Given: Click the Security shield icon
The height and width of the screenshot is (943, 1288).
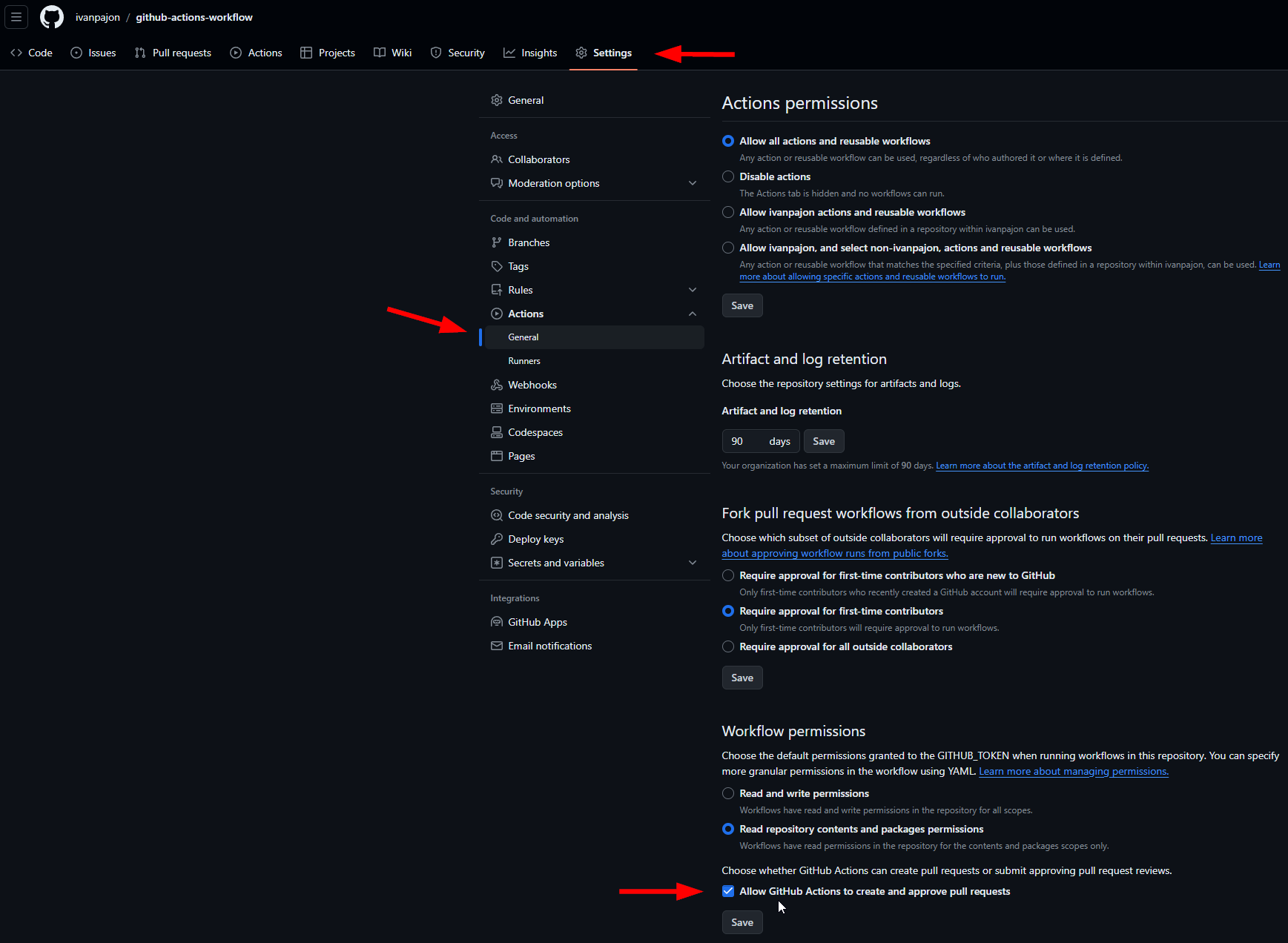Looking at the screenshot, I should 436,53.
